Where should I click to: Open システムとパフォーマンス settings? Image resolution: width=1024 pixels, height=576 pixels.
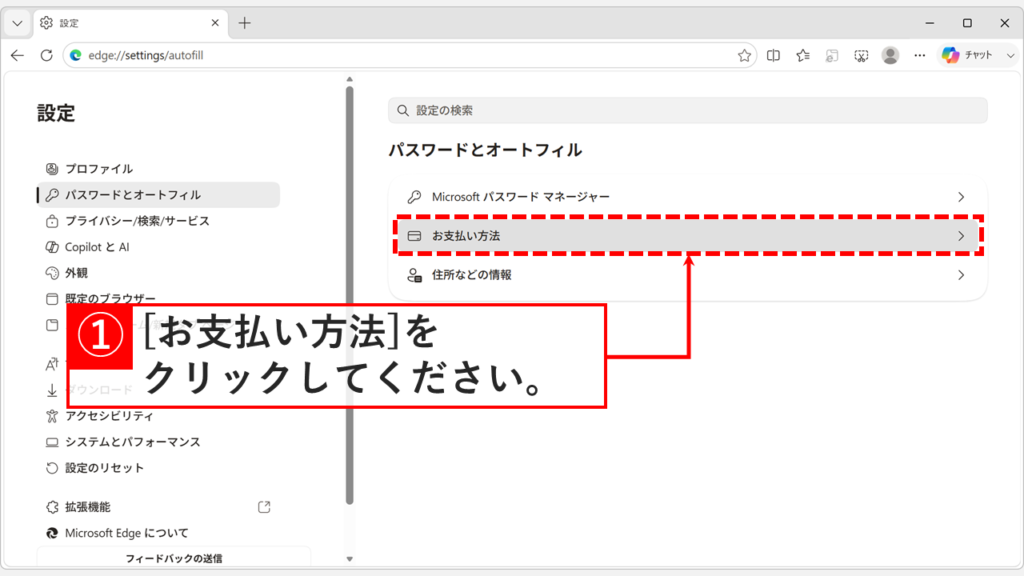[x=159, y=442]
